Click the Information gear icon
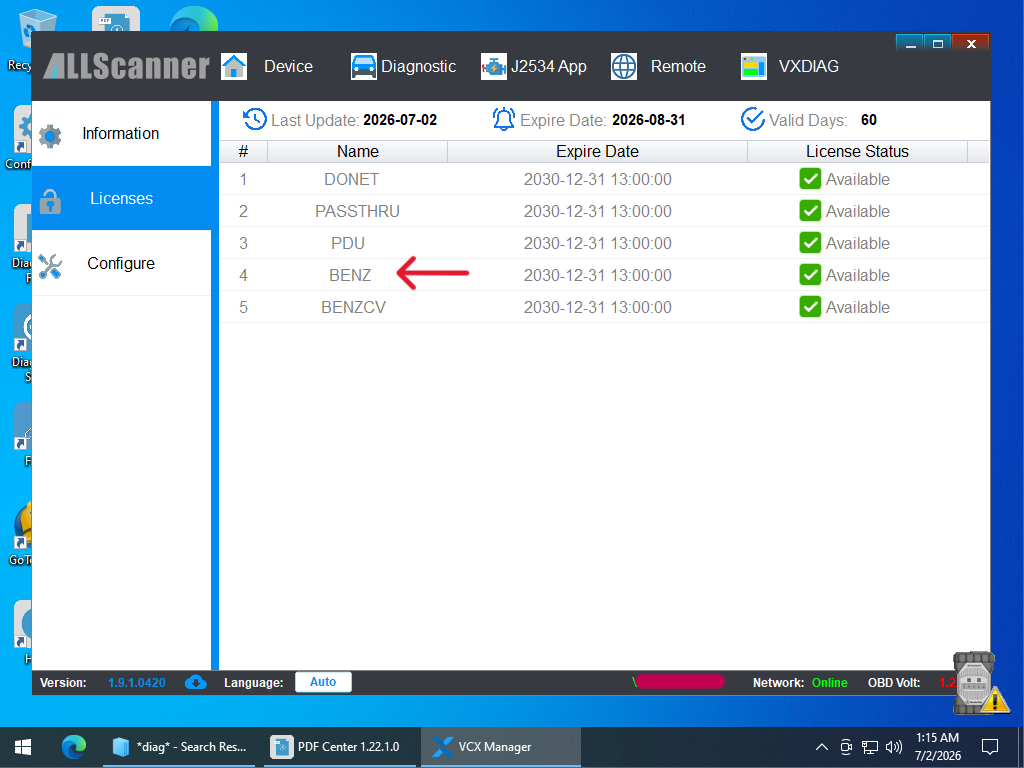Screen dimensions: 1024x768 [50, 136]
